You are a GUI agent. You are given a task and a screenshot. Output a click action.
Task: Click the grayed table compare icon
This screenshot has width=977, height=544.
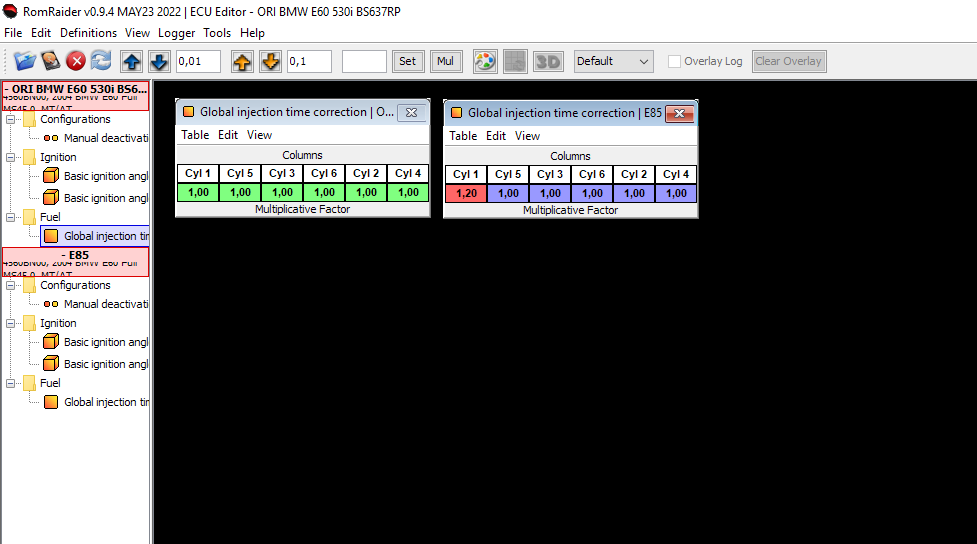click(515, 61)
